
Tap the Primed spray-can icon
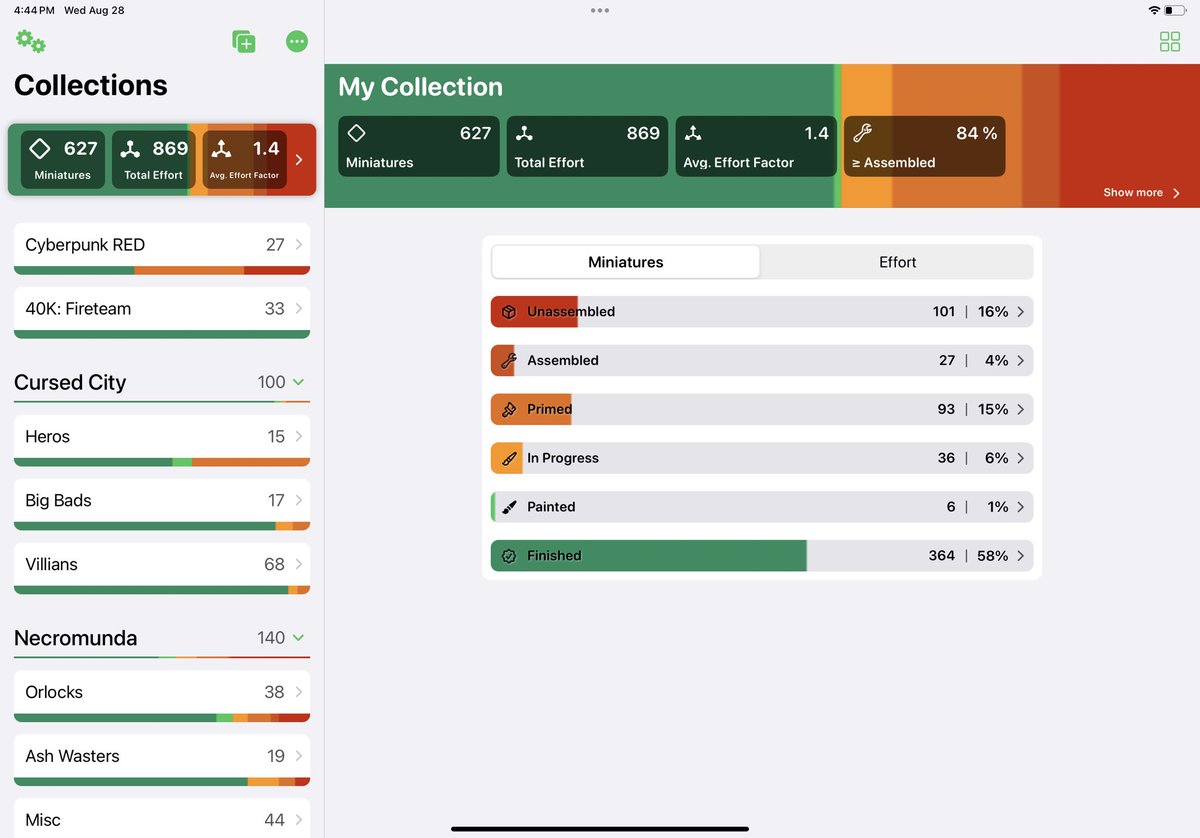coord(508,409)
